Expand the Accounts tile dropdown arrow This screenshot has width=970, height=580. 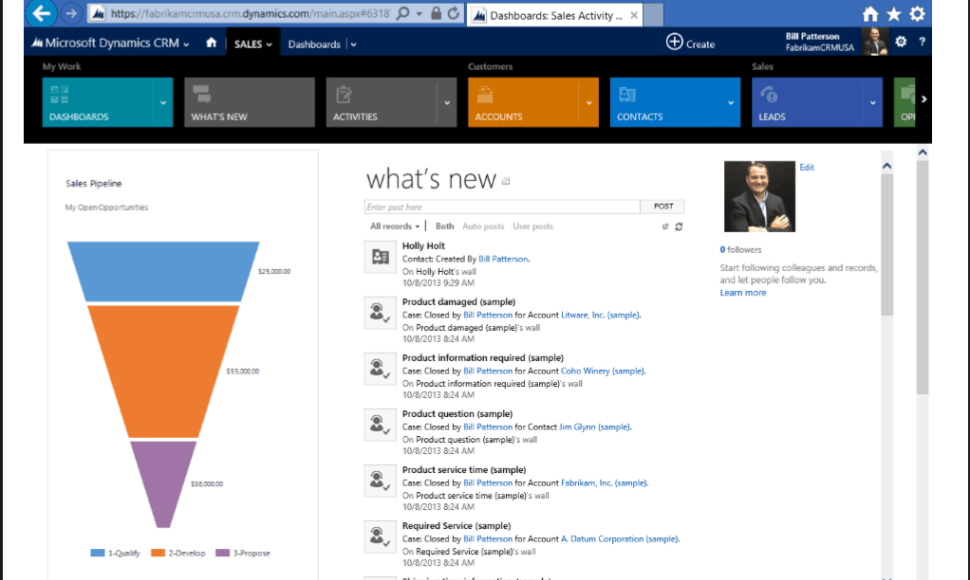click(589, 103)
